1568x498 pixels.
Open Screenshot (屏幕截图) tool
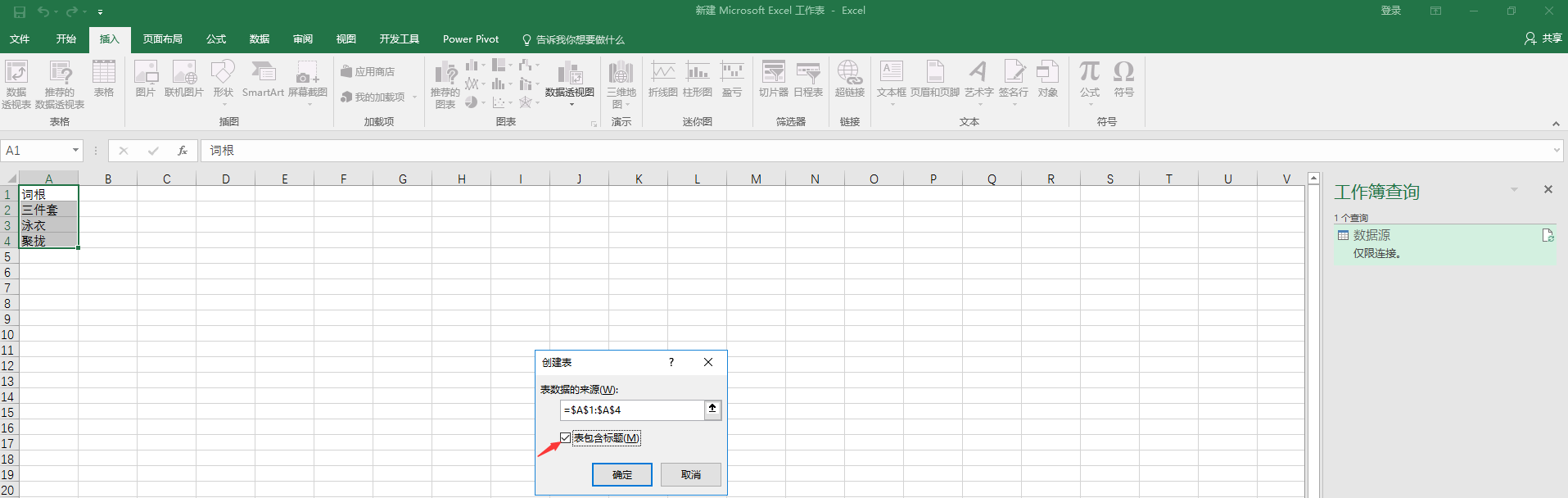[308, 81]
